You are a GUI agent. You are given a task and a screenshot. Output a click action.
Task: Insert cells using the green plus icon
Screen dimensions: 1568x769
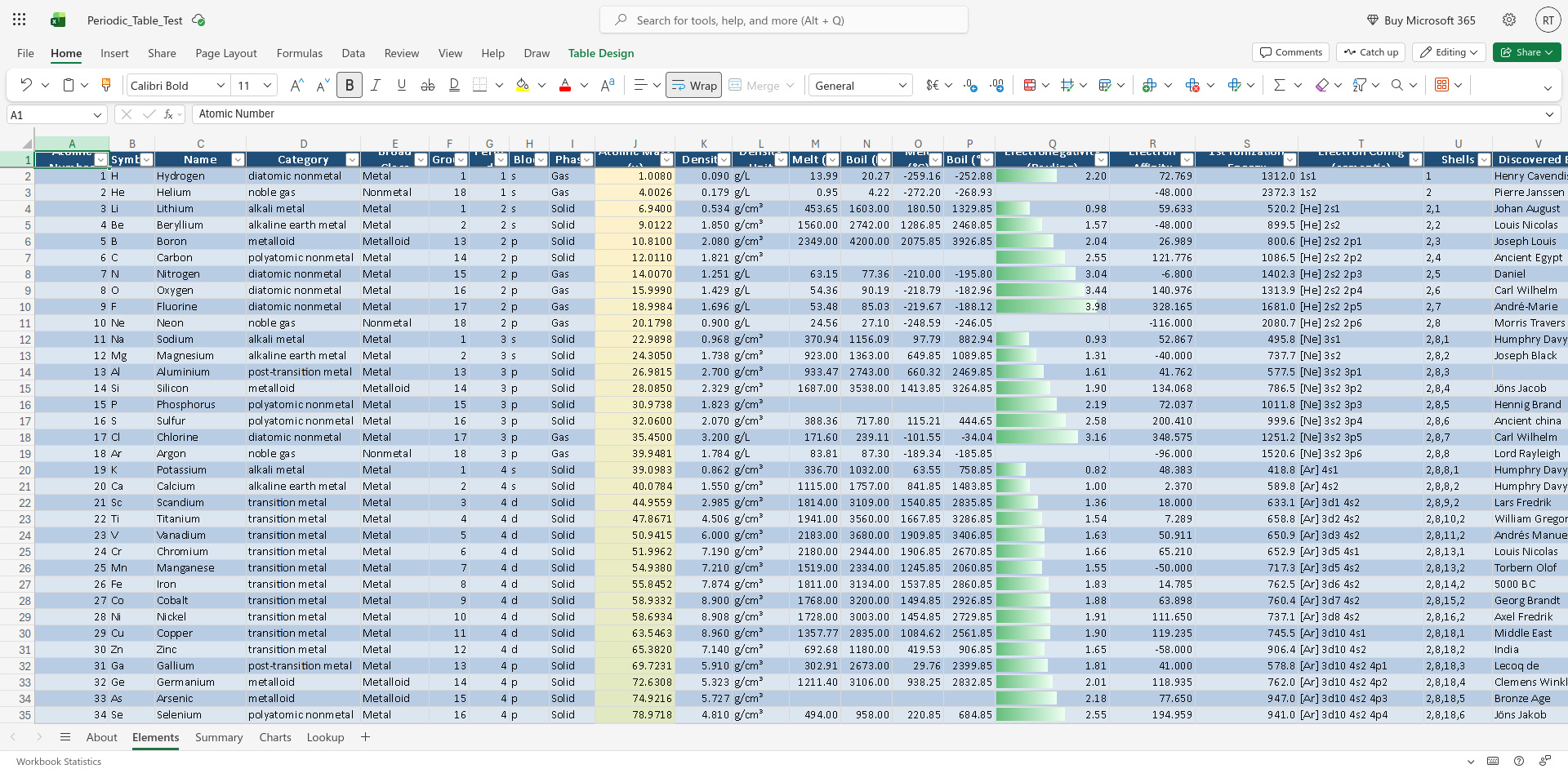(1151, 85)
